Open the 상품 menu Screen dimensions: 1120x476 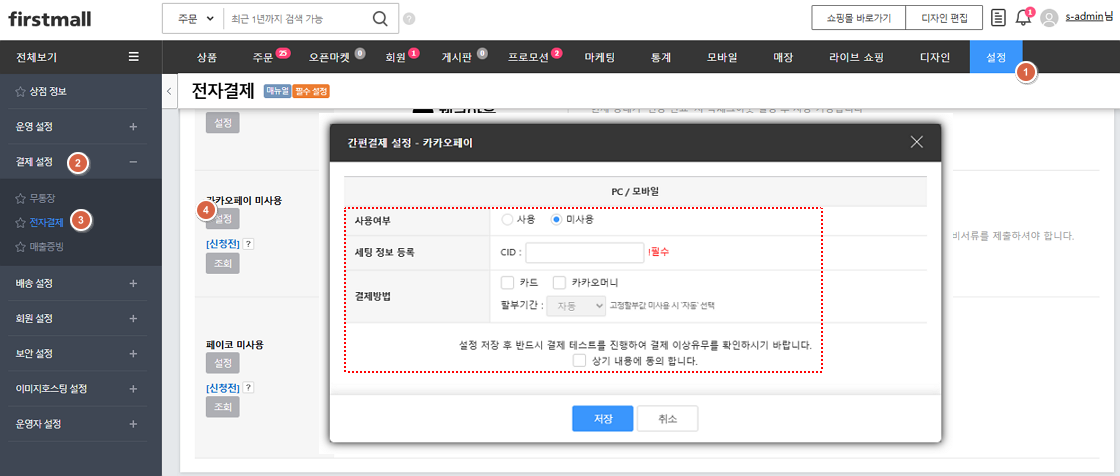(x=206, y=57)
